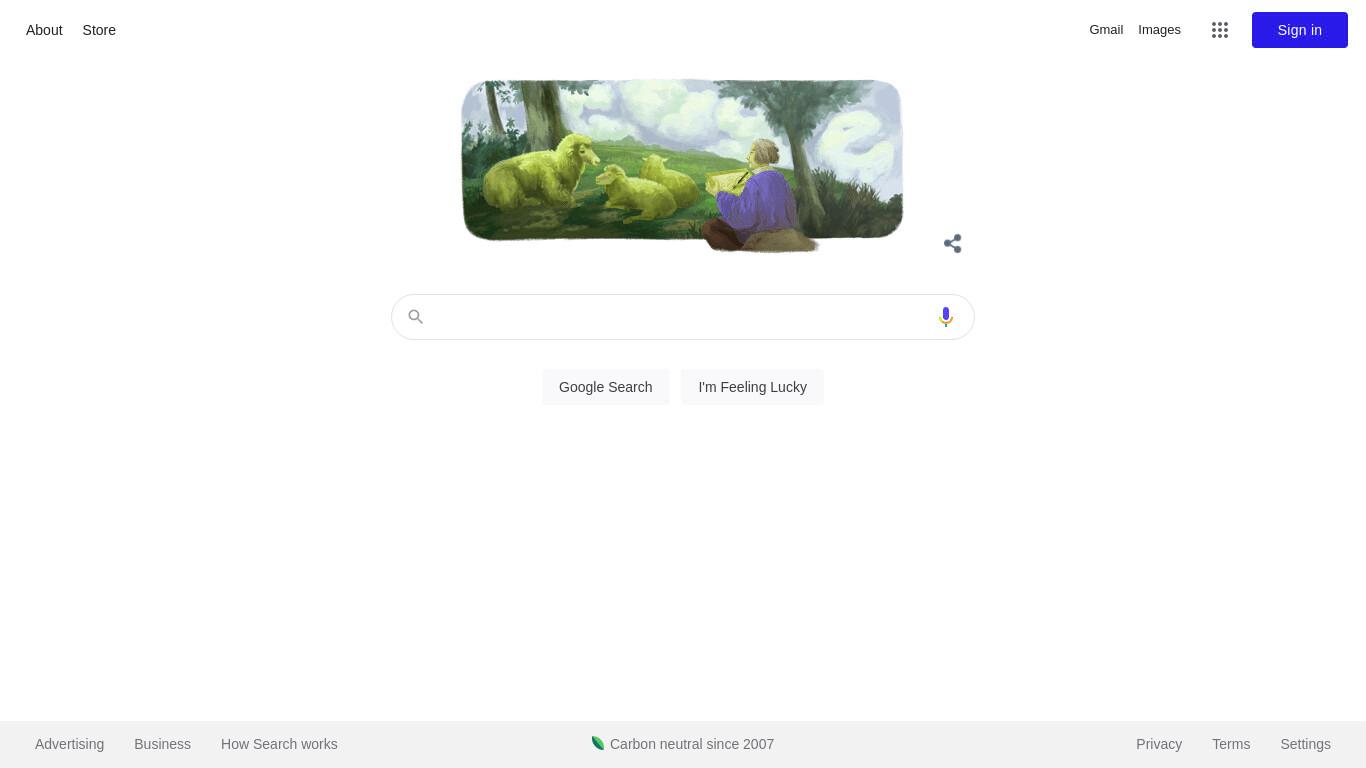Open the Privacy footer link
1366x768 pixels.
[1159, 744]
